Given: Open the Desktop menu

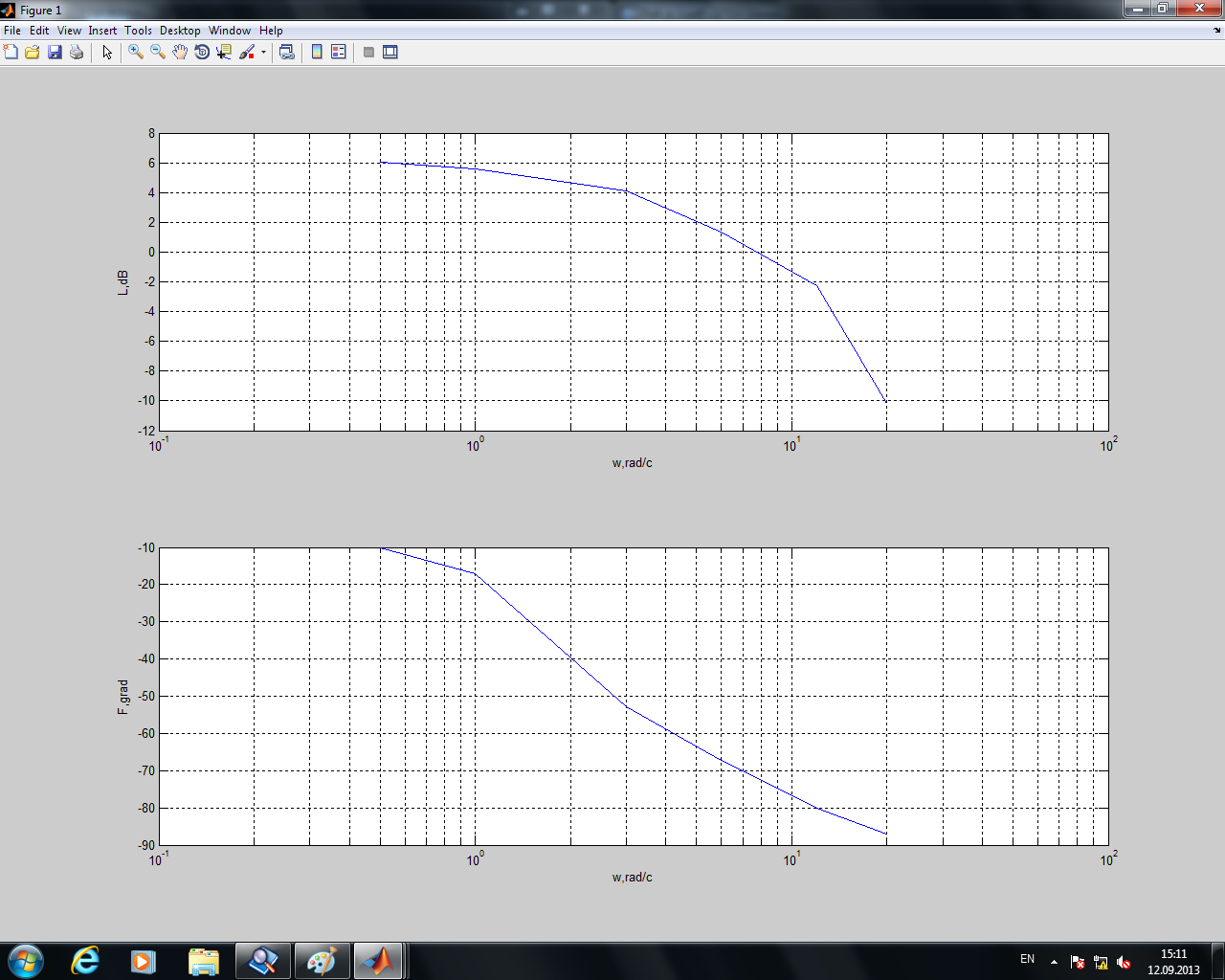Looking at the screenshot, I should 180,31.
